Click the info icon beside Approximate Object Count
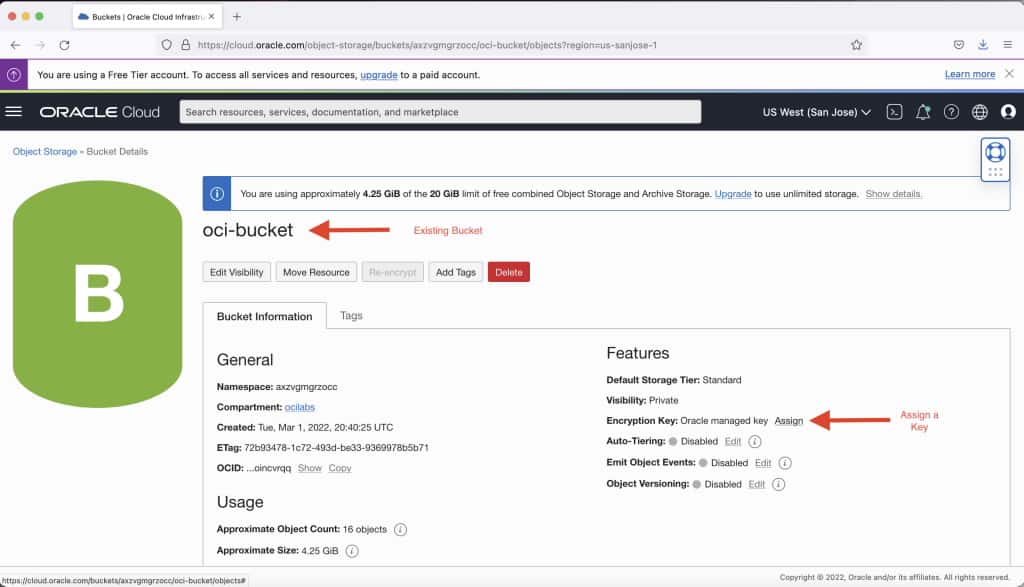The image size is (1024, 587). (x=400, y=529)
